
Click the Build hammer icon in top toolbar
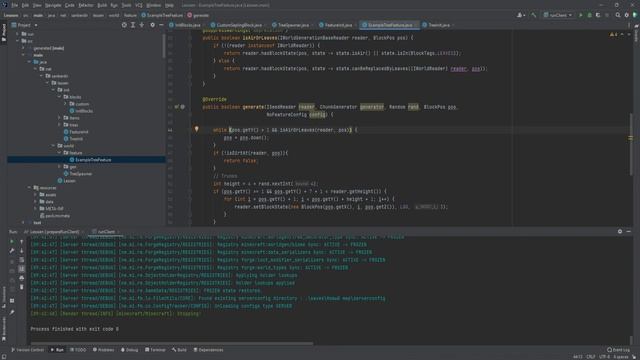click(533, 15)
